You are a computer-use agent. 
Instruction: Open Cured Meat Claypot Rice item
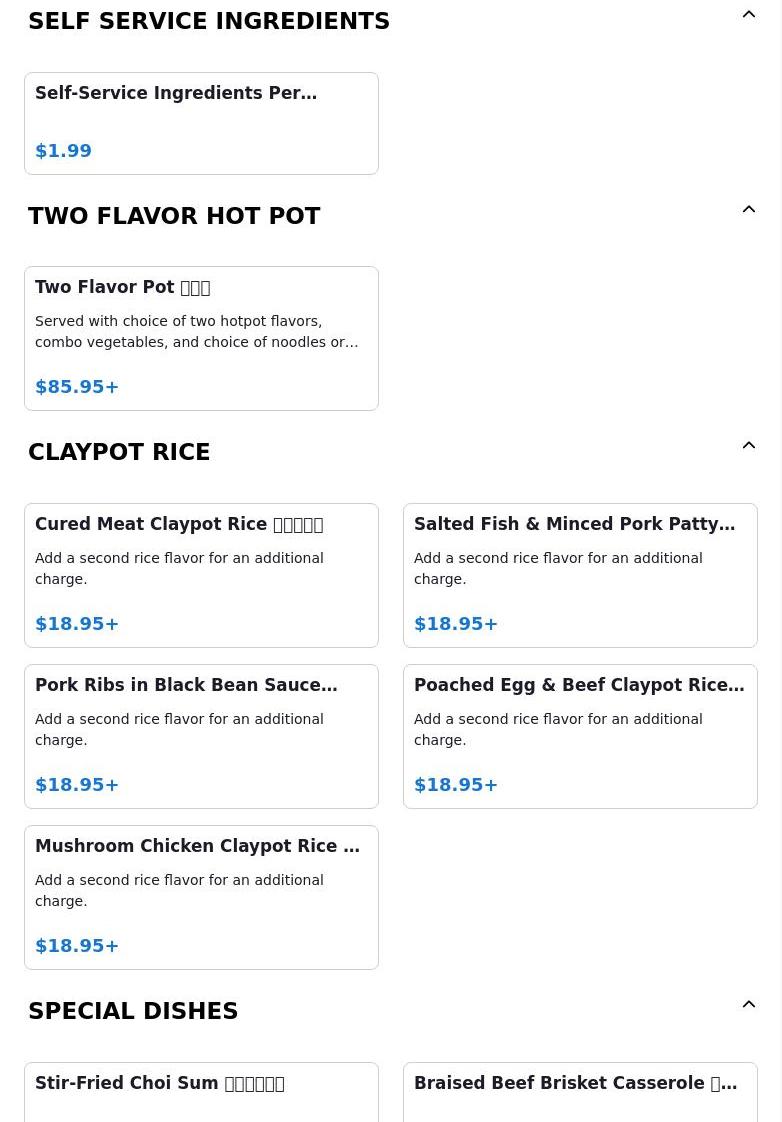point(201,574)
